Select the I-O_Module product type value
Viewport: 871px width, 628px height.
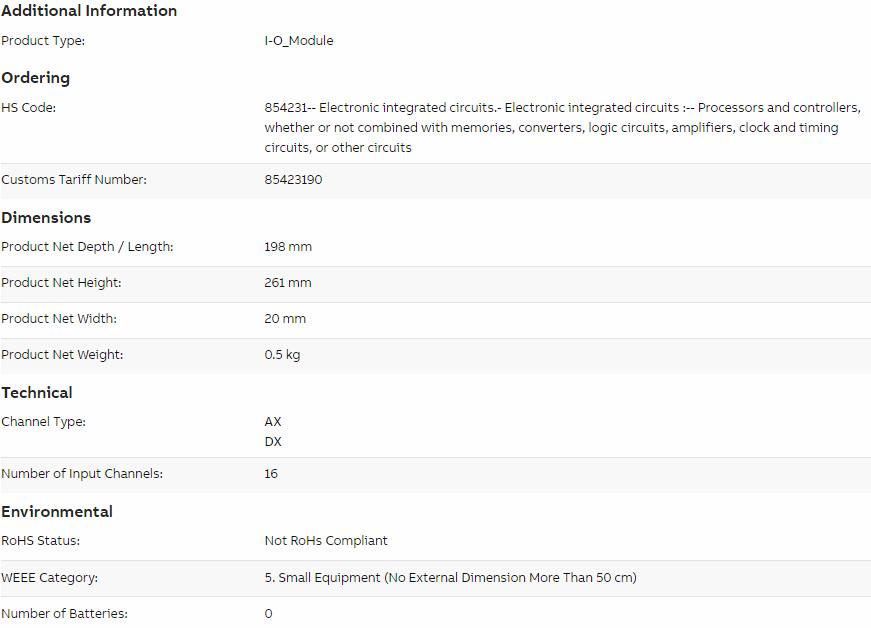[299, 41]
